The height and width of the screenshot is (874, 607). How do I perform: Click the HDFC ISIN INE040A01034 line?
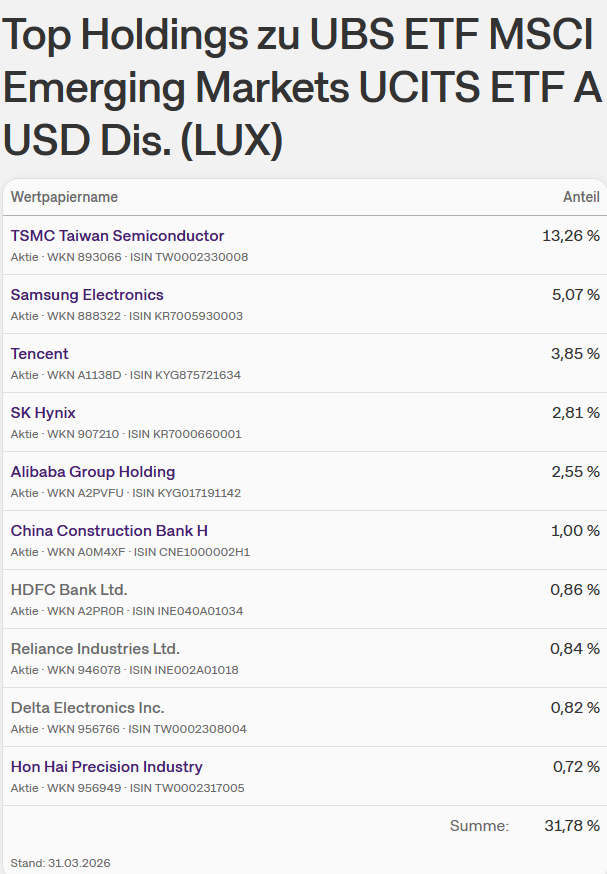point(127,611)
